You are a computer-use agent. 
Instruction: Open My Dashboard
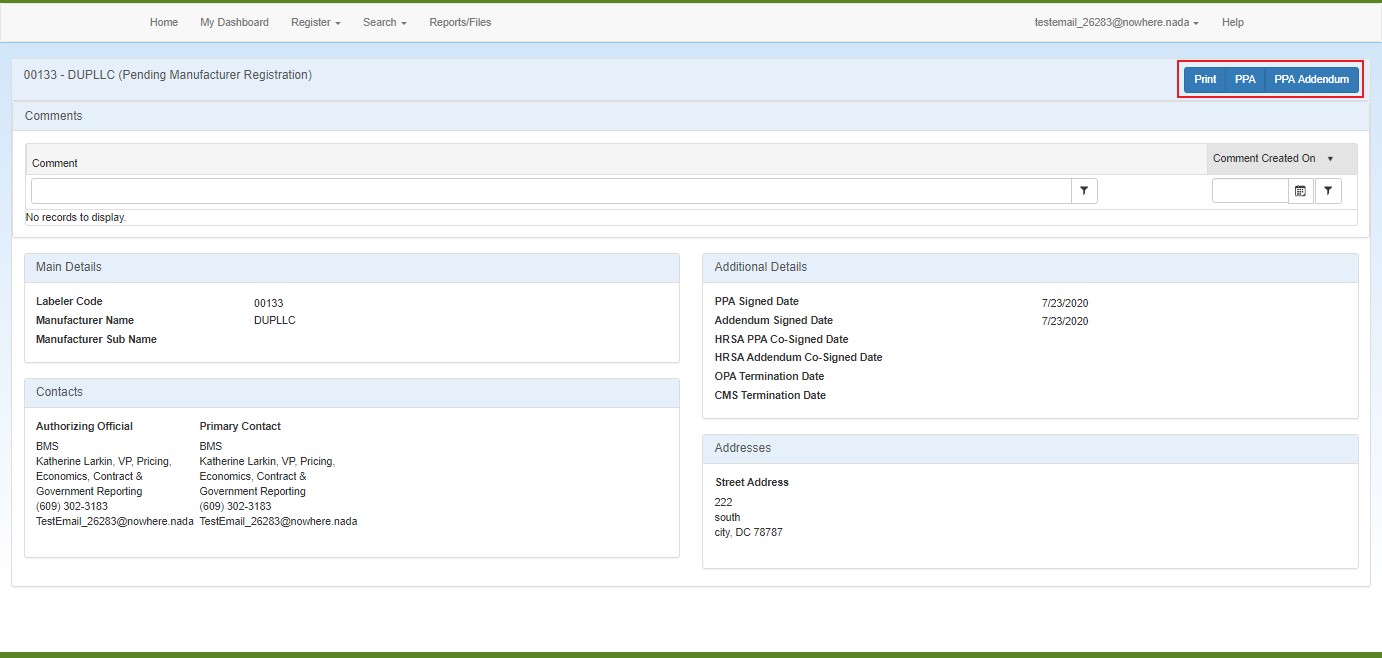[234, 22]
